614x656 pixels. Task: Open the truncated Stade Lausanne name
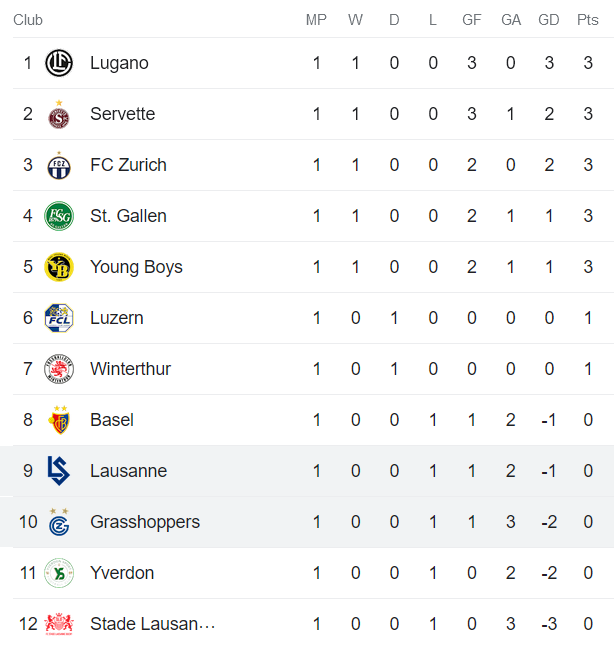point(152,624)
